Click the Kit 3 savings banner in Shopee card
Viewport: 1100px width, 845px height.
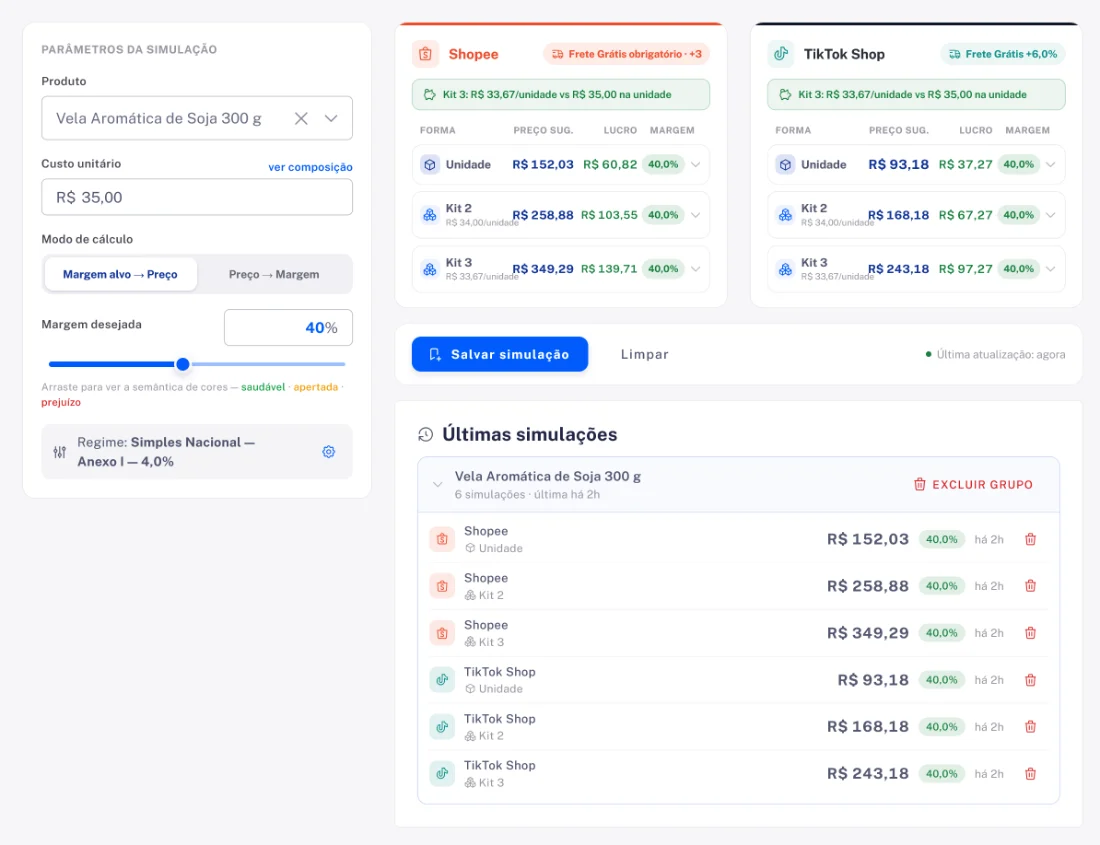pos(561,95)
